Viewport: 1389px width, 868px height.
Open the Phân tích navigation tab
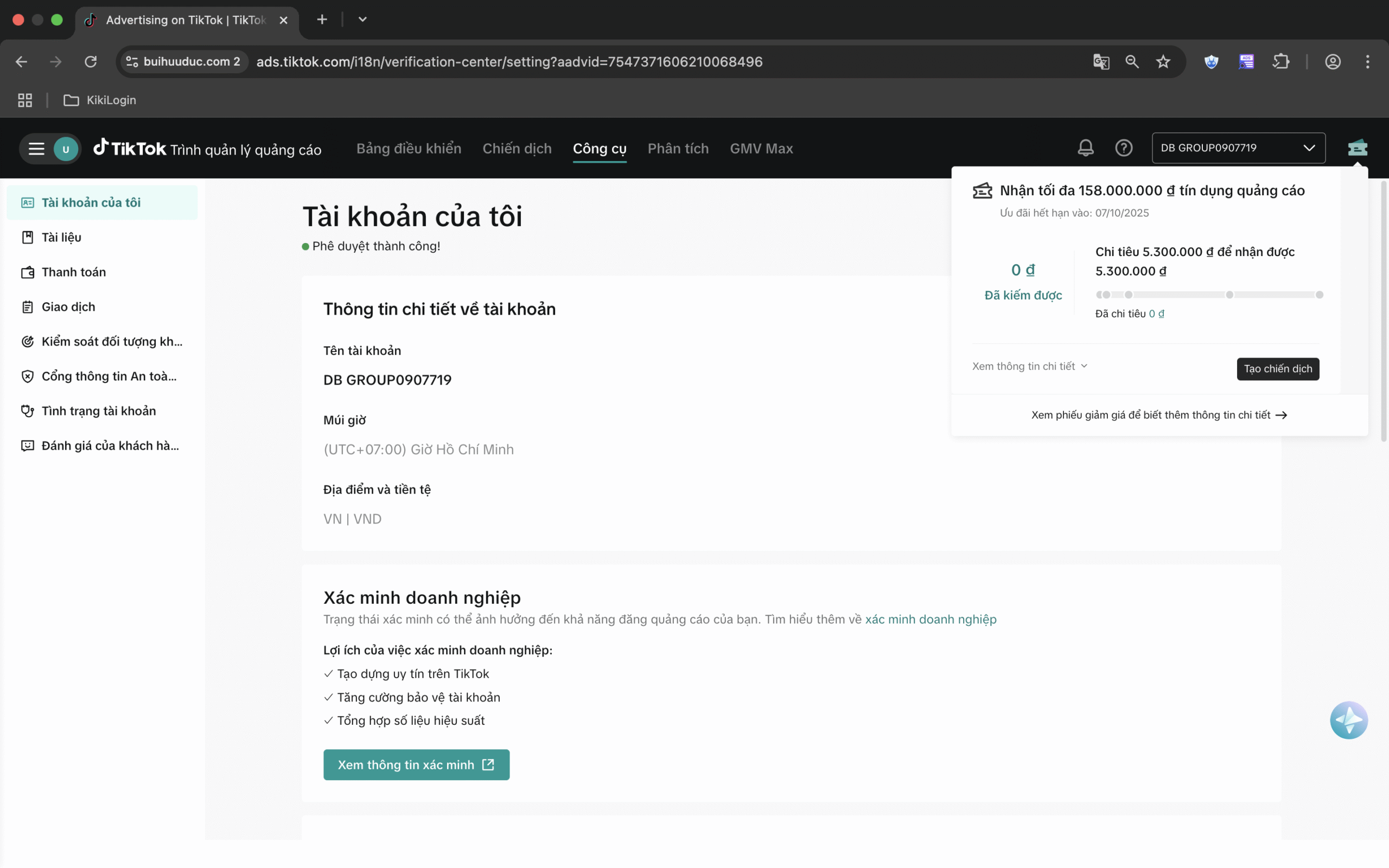click(x=678, y=149)
